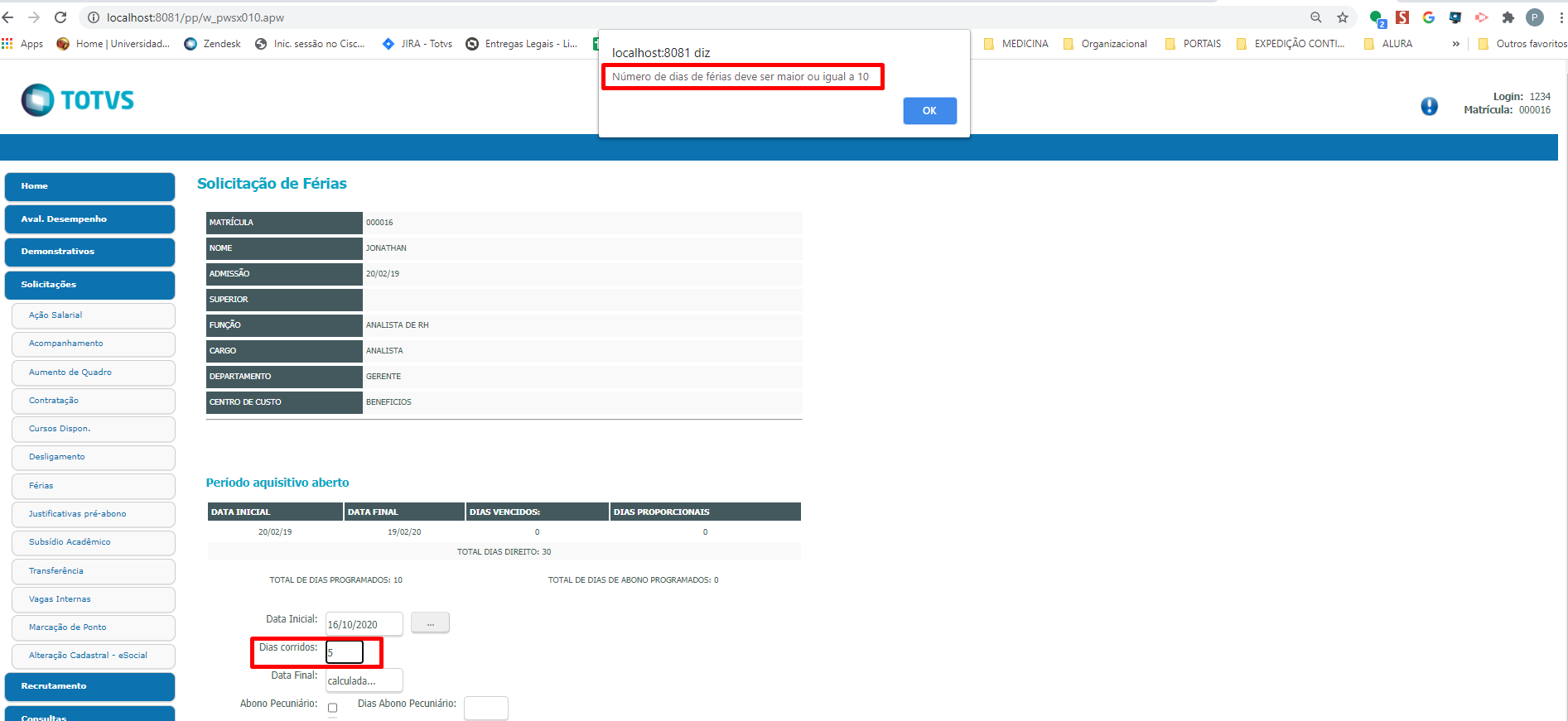The image size is (1568, 721).
Task: Select Acompanhamento in the sidebar
Action: (94, 344)
